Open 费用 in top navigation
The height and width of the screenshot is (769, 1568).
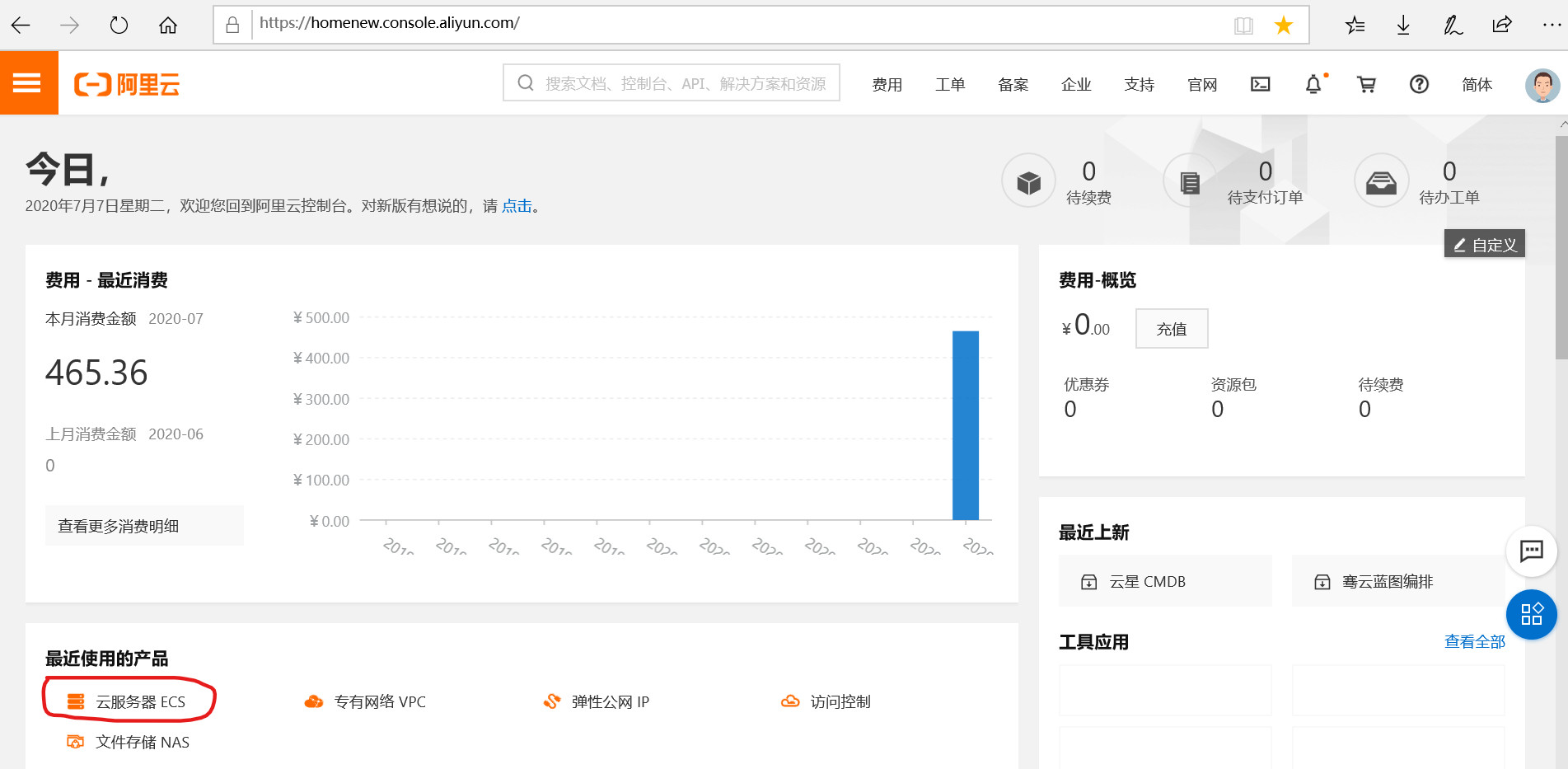click(887, 84)
